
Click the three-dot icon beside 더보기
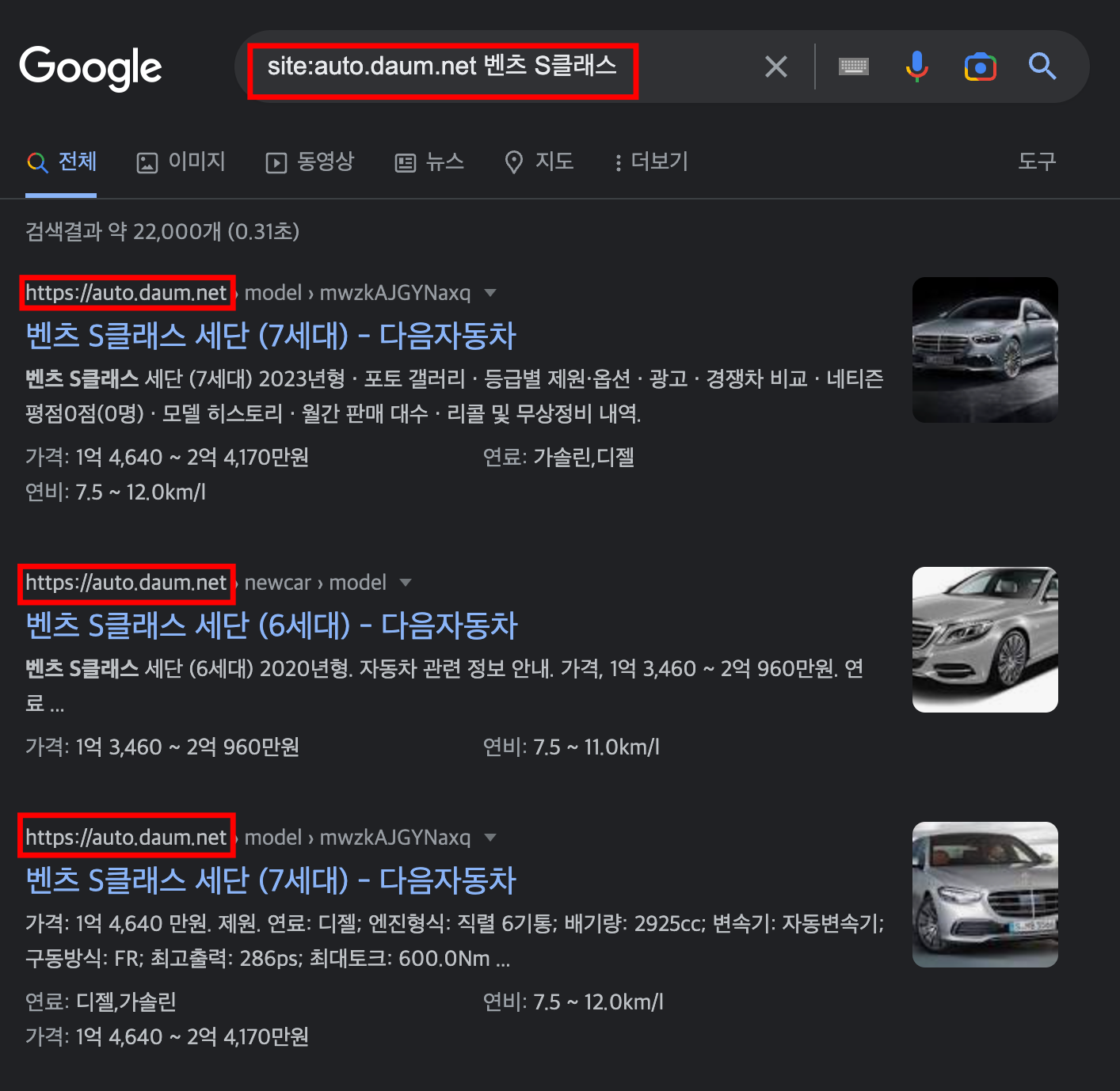(x=618, y=163)
